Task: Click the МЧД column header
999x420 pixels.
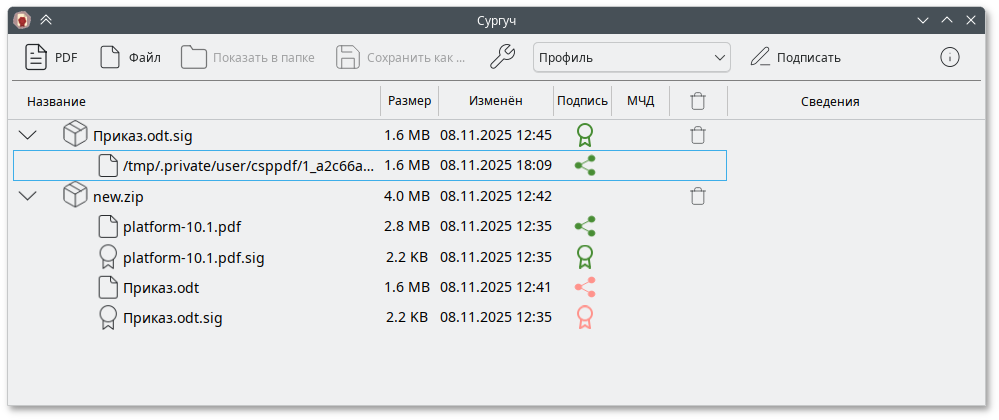Action: (640, 101)
